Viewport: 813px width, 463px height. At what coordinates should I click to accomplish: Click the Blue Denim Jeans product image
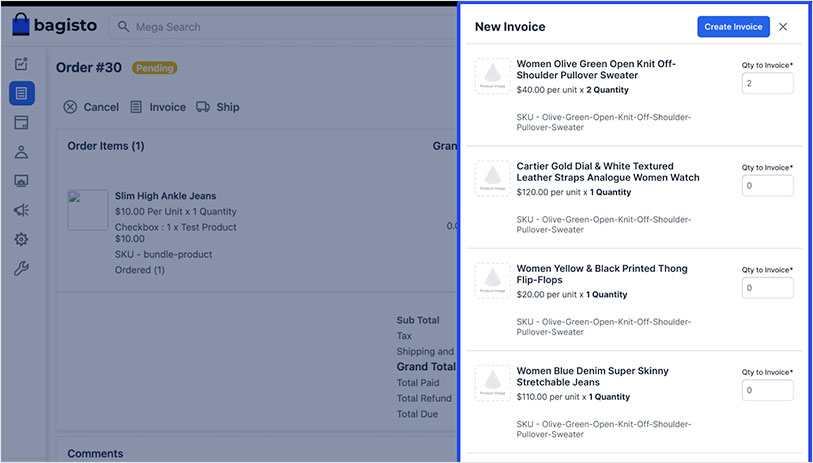tap(493, 383)
